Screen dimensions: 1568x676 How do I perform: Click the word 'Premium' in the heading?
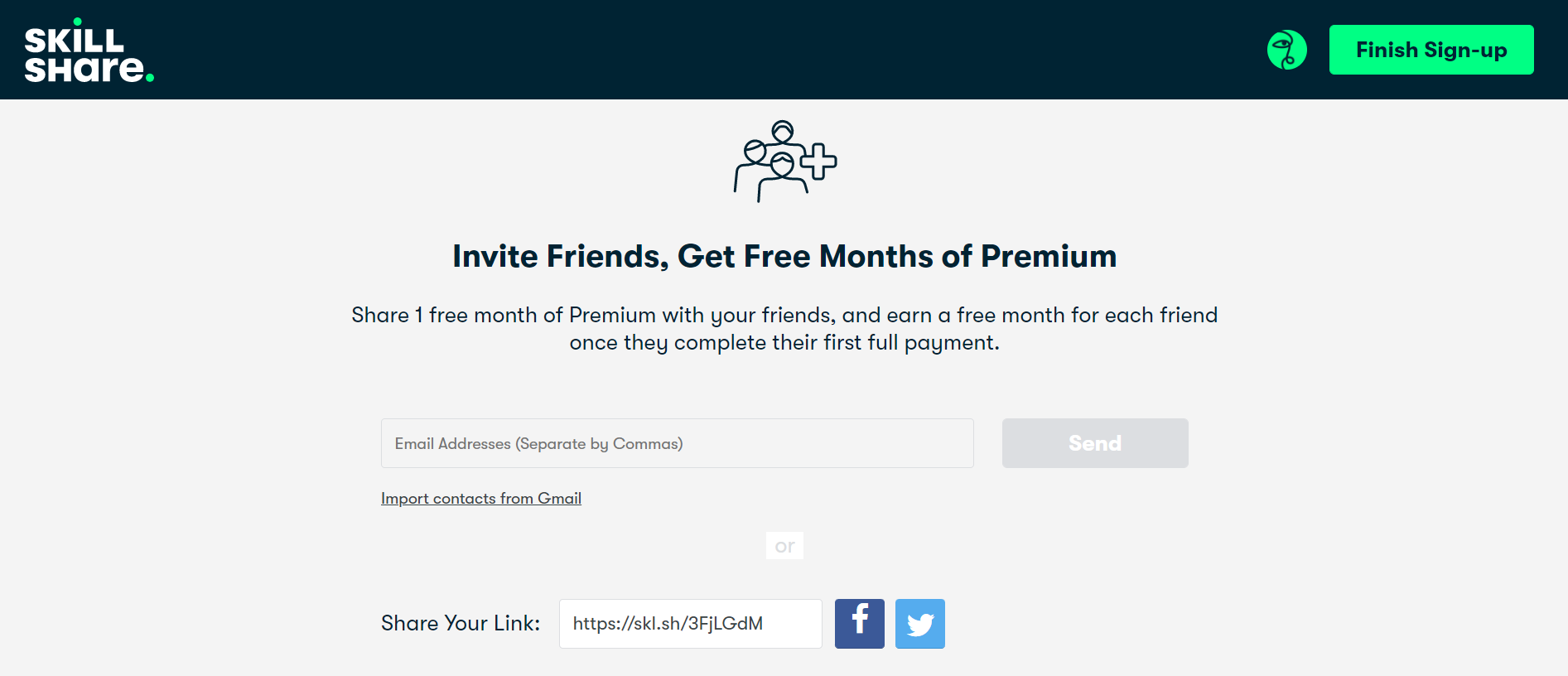point(1048,257)
